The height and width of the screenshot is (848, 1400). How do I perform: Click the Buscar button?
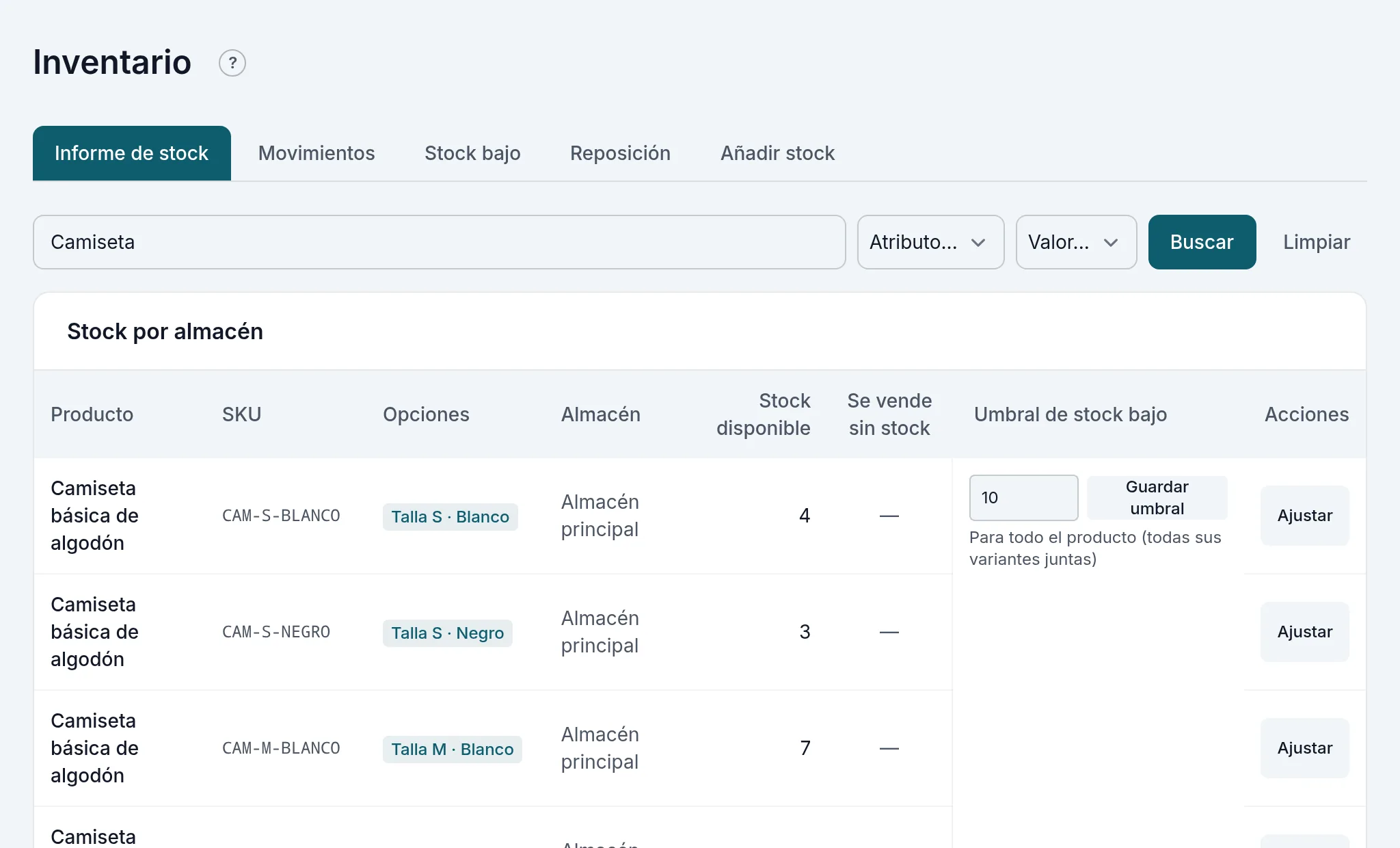(1202, 242)
